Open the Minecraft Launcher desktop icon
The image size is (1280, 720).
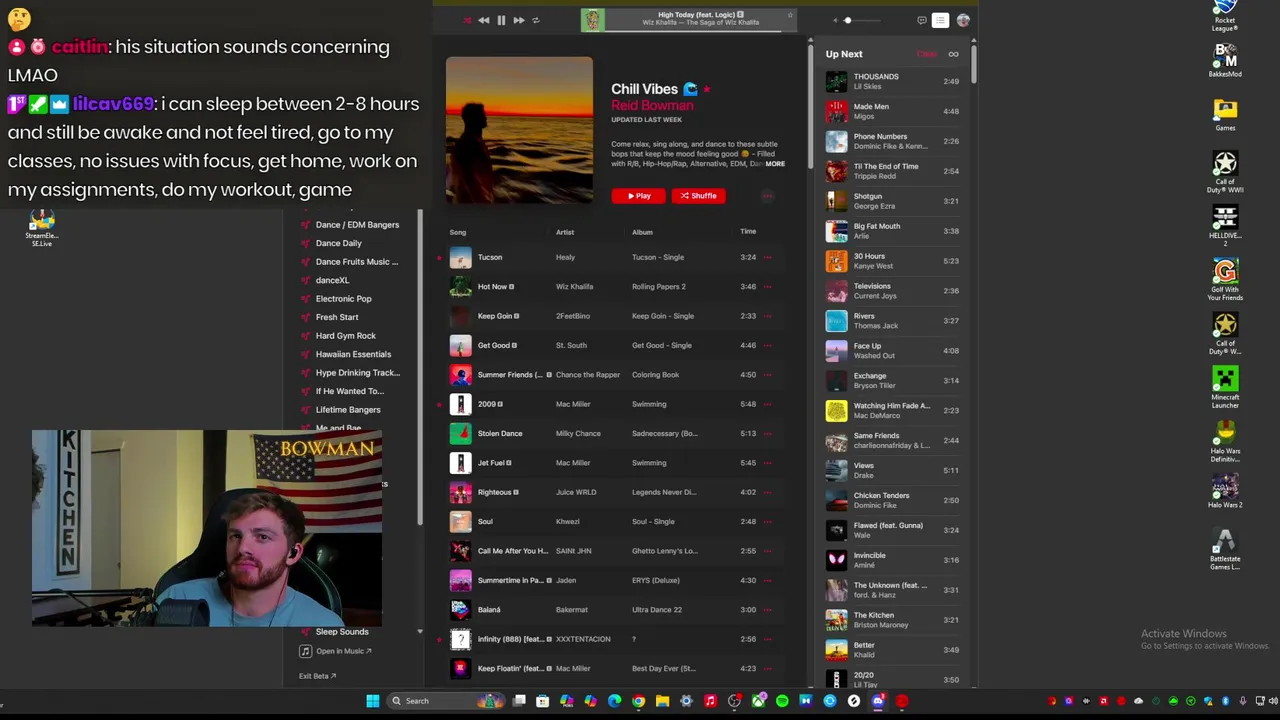1225,388
